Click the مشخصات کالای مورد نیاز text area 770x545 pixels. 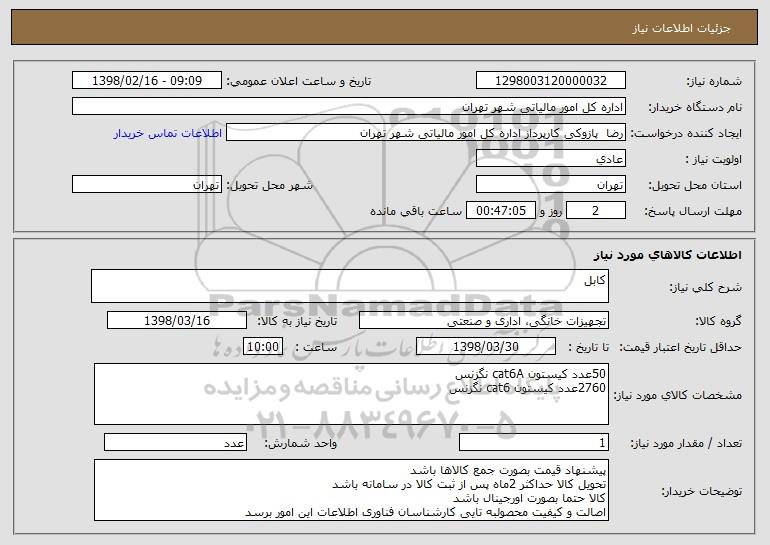click(351, 394)
